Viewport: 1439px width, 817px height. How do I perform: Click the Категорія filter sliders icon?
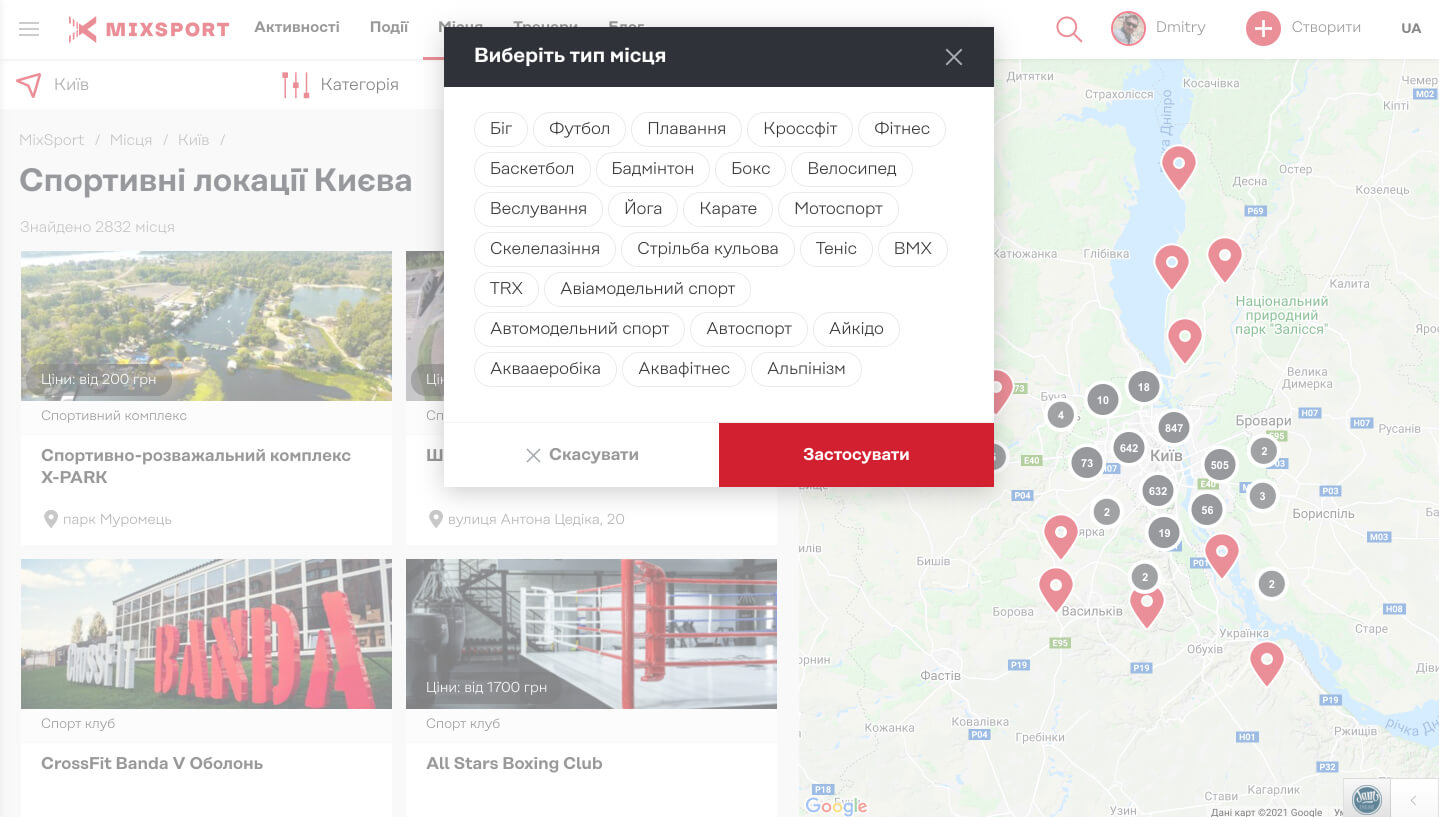[295, 85]
